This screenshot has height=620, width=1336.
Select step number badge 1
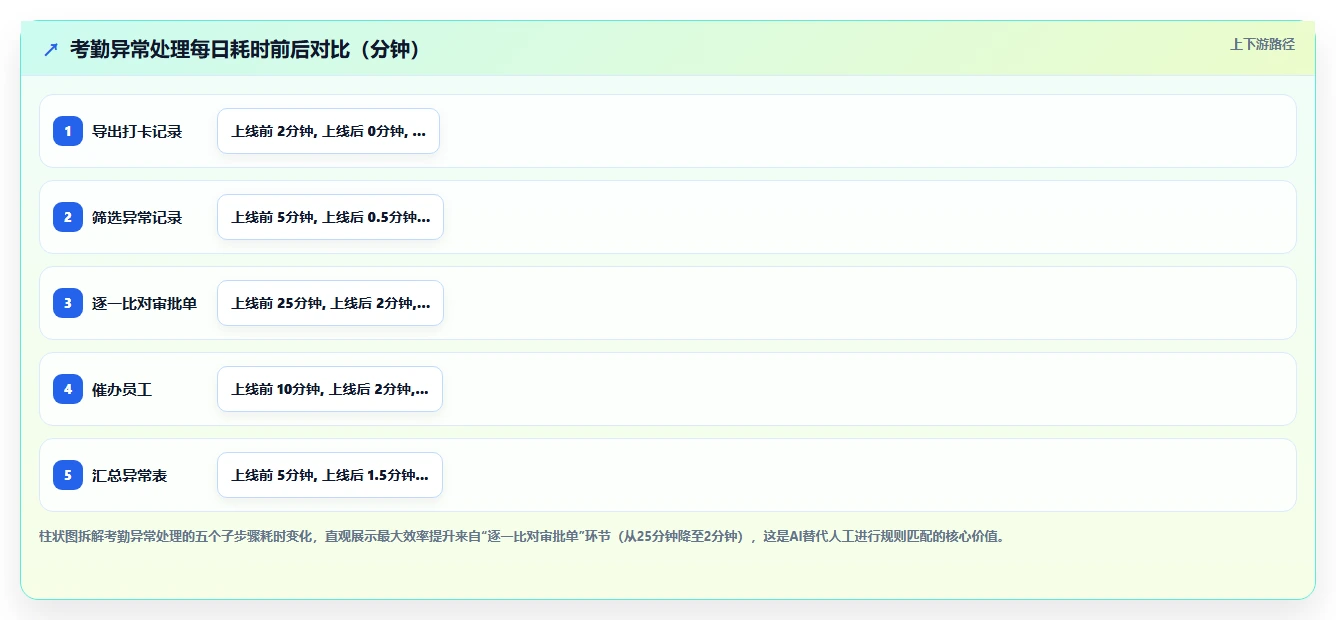click(x=68, y=131)
